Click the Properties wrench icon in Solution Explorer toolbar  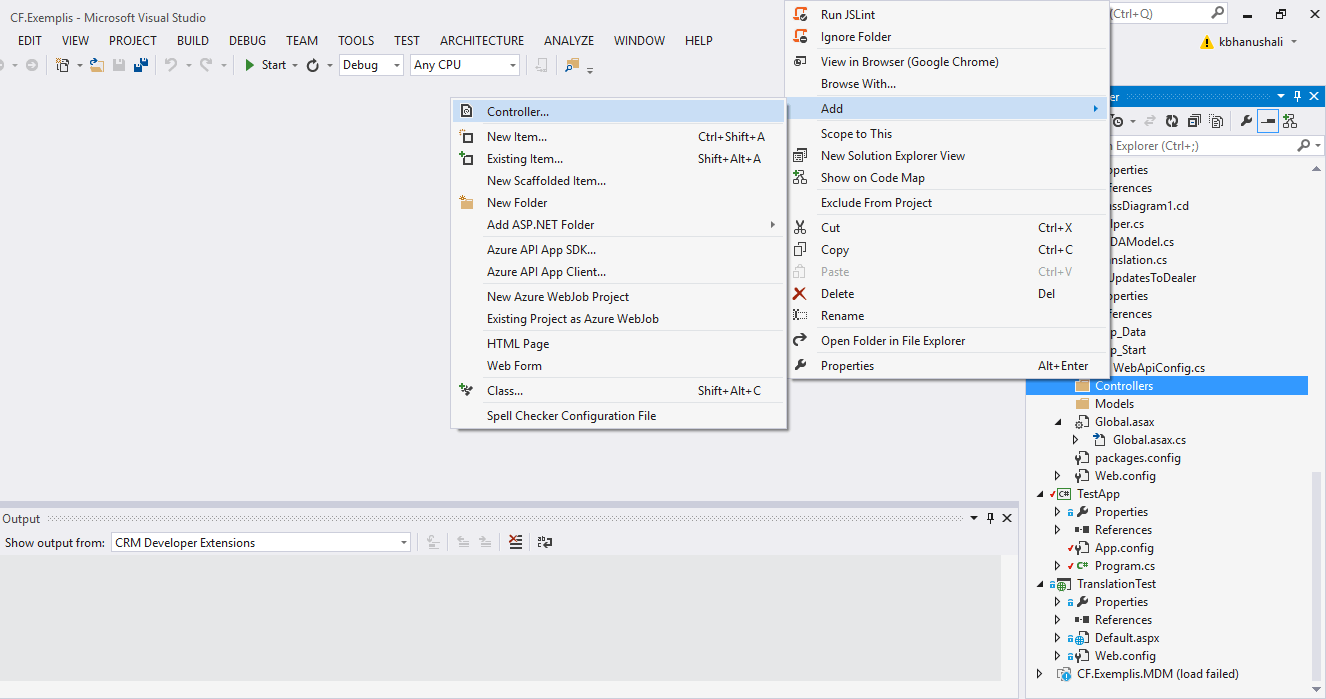(1246, 121)
